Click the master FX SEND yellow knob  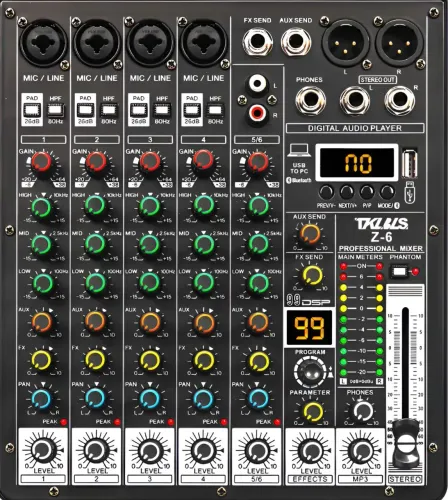tap(312, 275)
